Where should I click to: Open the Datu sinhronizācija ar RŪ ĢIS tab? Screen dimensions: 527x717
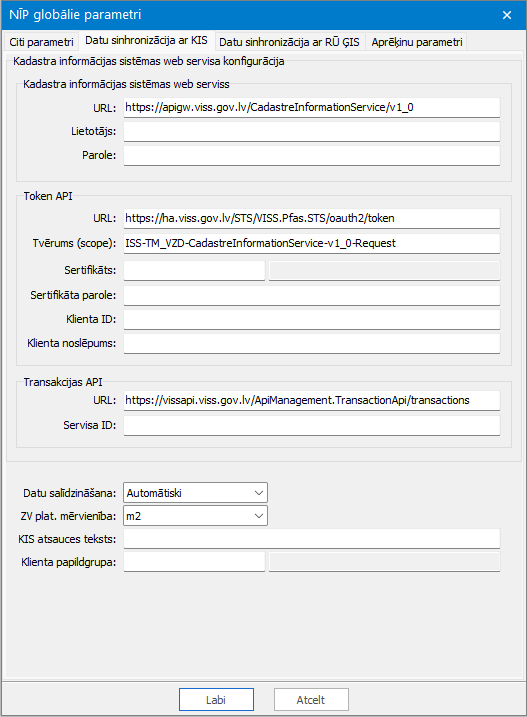click(x=289, y=42)
